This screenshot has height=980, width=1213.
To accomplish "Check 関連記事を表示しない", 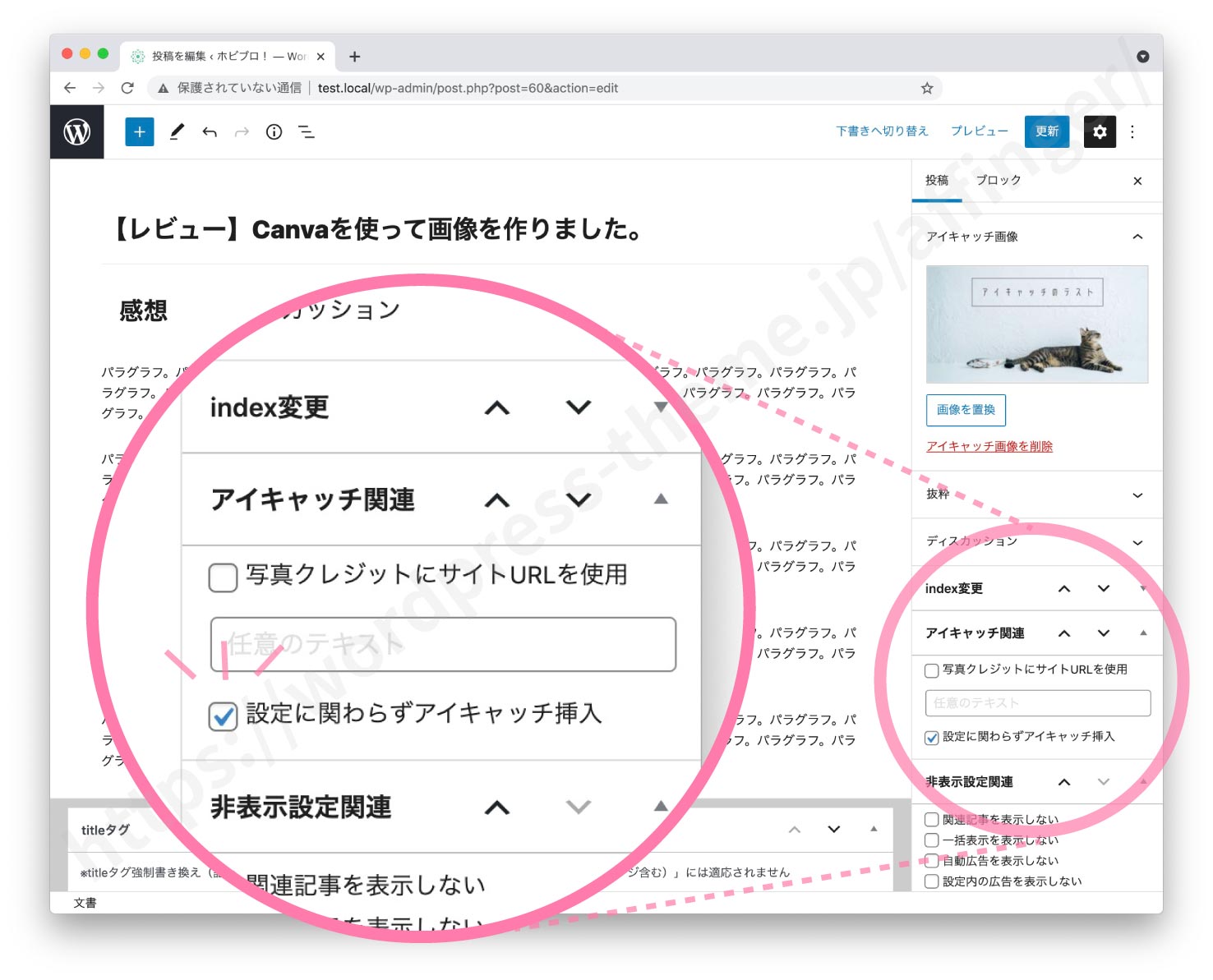I will 932,820.
